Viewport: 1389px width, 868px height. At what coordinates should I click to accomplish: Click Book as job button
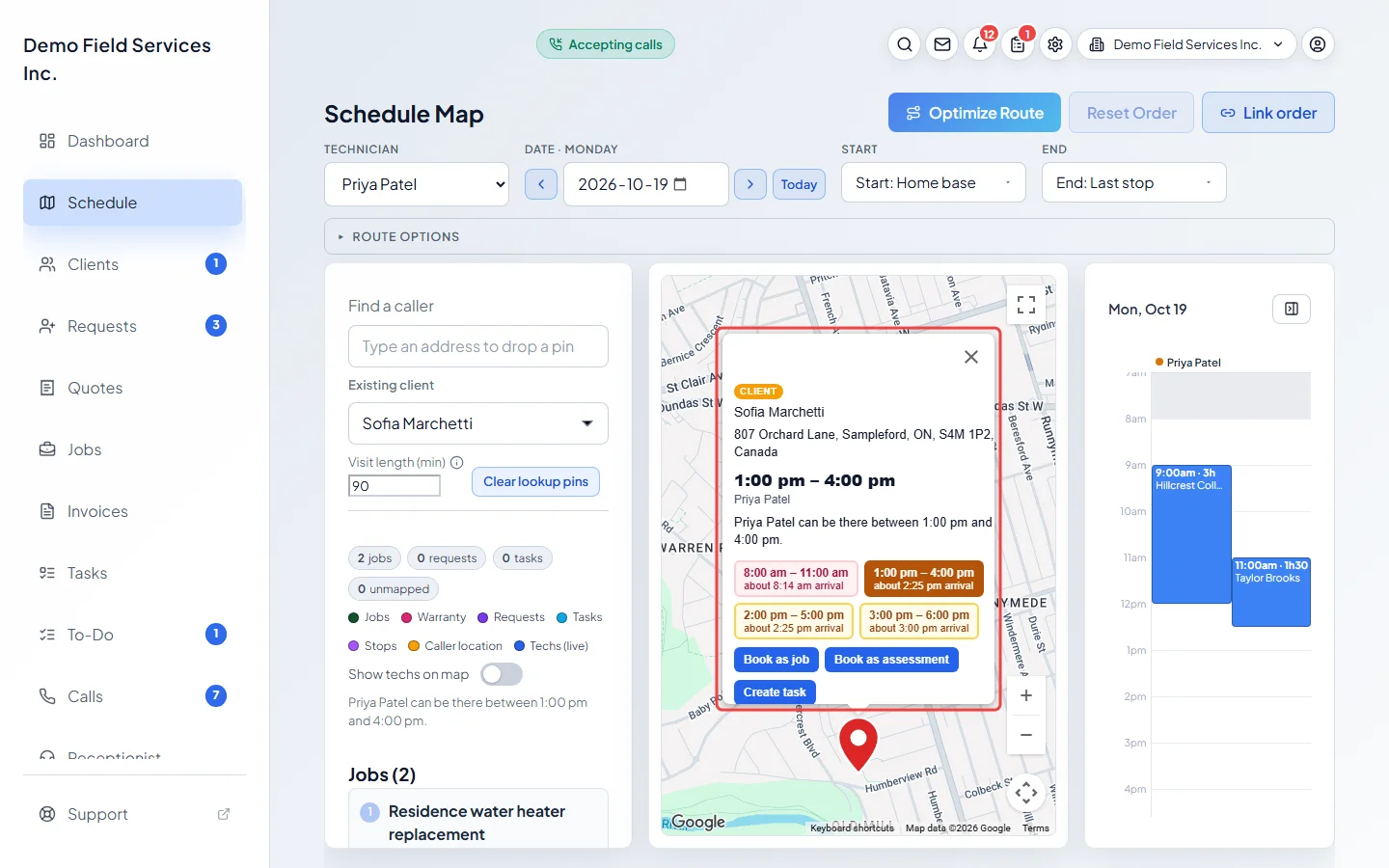click(x=776, y=660)
